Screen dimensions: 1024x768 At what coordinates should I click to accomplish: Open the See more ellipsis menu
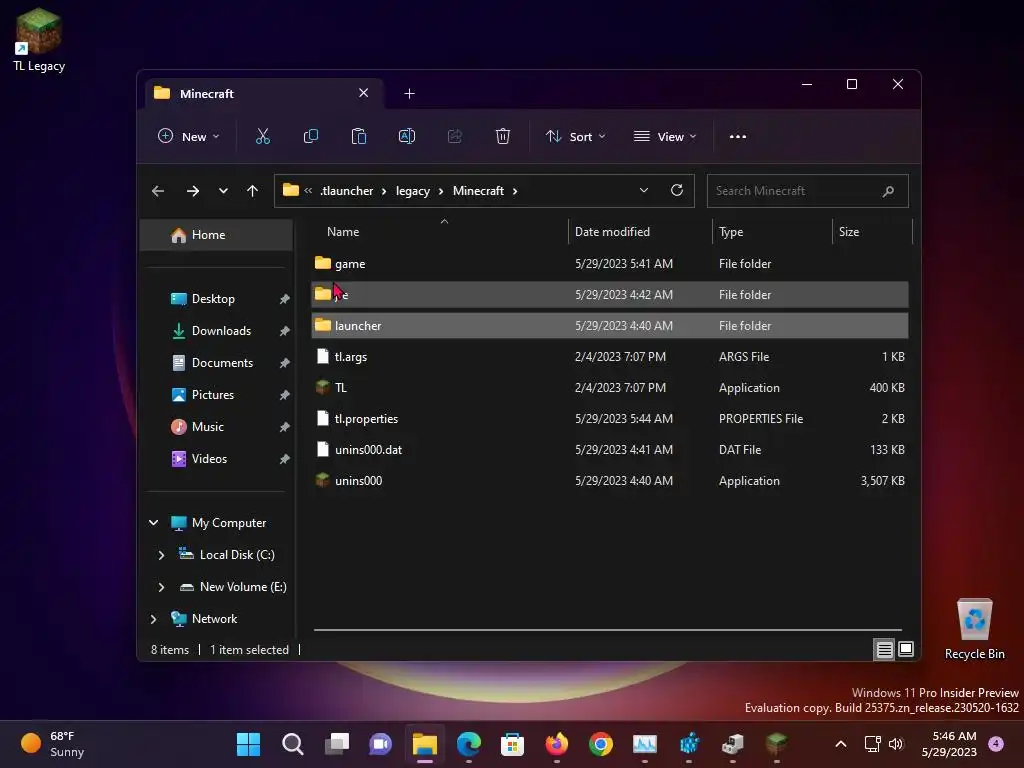738,136
